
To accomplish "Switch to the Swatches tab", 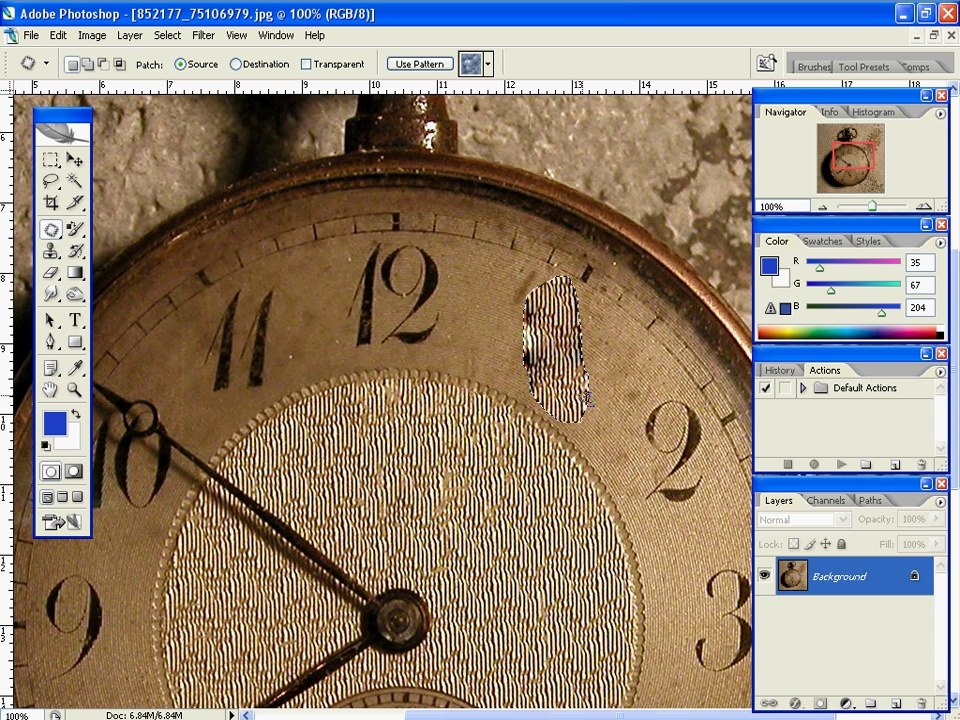I will click(x=822, y=241).
